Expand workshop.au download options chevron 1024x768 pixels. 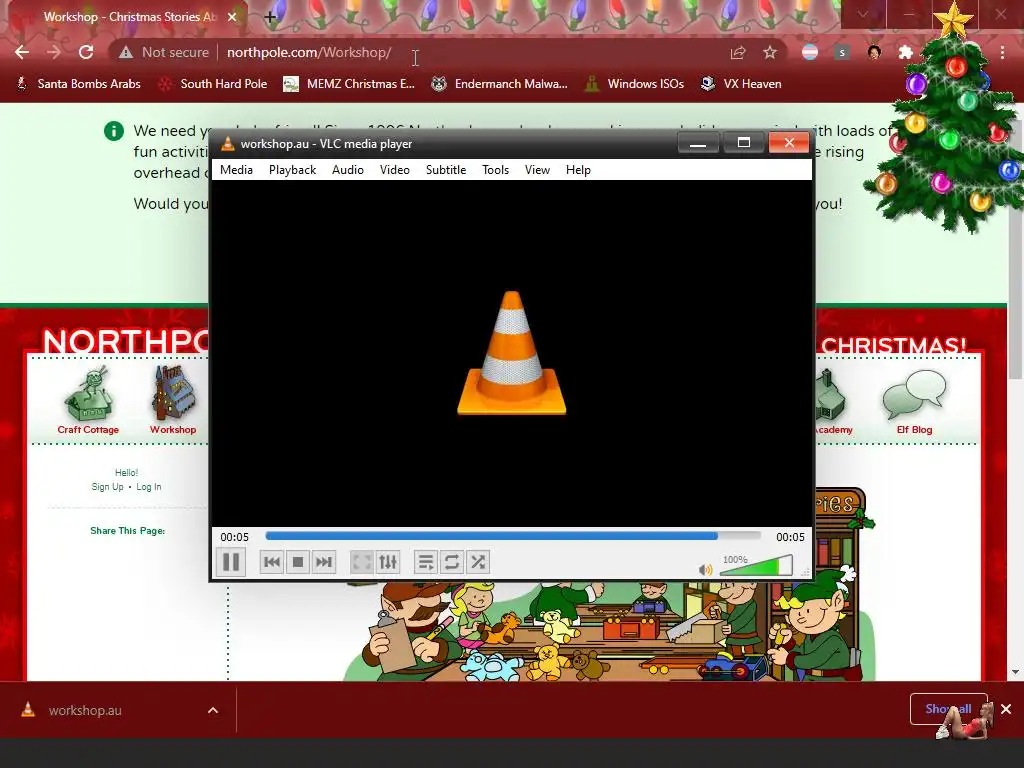point(213,710)
